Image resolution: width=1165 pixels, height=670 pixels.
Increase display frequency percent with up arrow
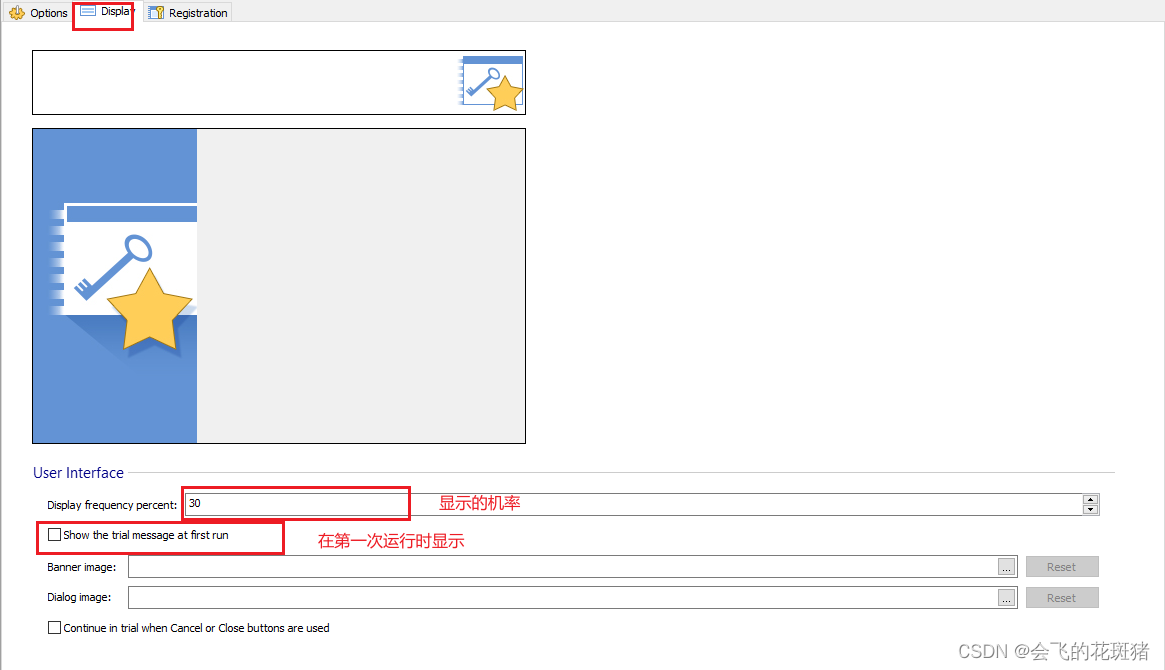pyautogui.click(x=1090, y=499)
